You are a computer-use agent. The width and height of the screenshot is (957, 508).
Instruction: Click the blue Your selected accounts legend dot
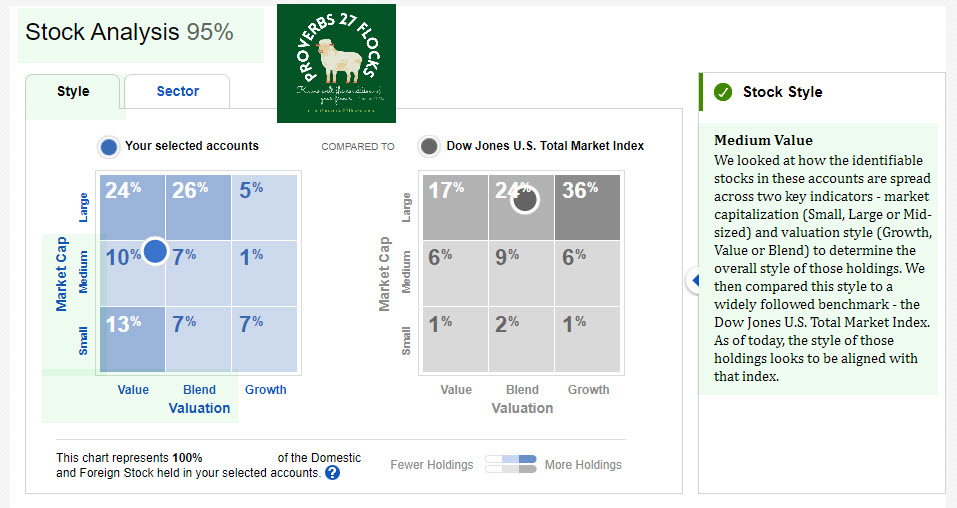click(109, 147)
